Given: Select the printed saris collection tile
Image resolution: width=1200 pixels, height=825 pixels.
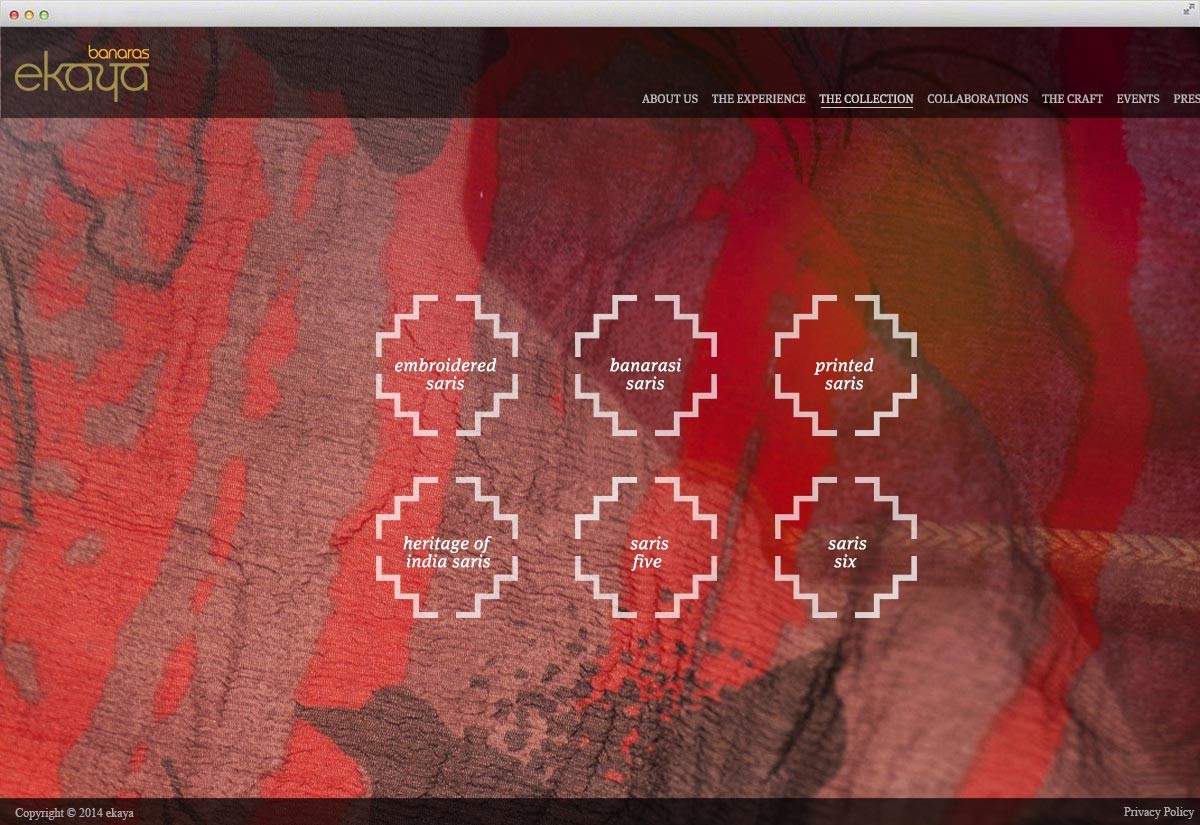Looking at the screenshot, I should [845, 365].
